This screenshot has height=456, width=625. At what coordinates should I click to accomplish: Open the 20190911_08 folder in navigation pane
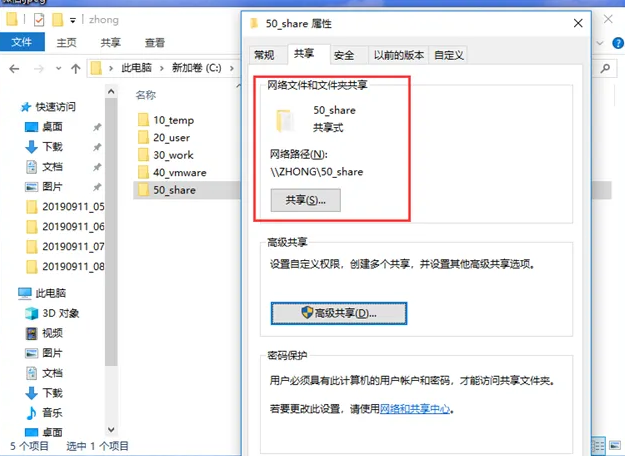tap(73, 266)
